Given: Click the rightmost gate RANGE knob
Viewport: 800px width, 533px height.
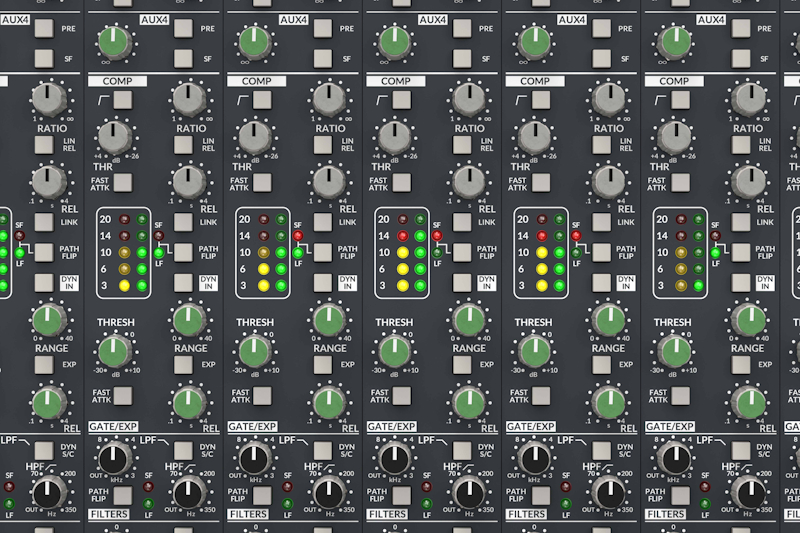Looking at the screenshot, I should point(748,320).
